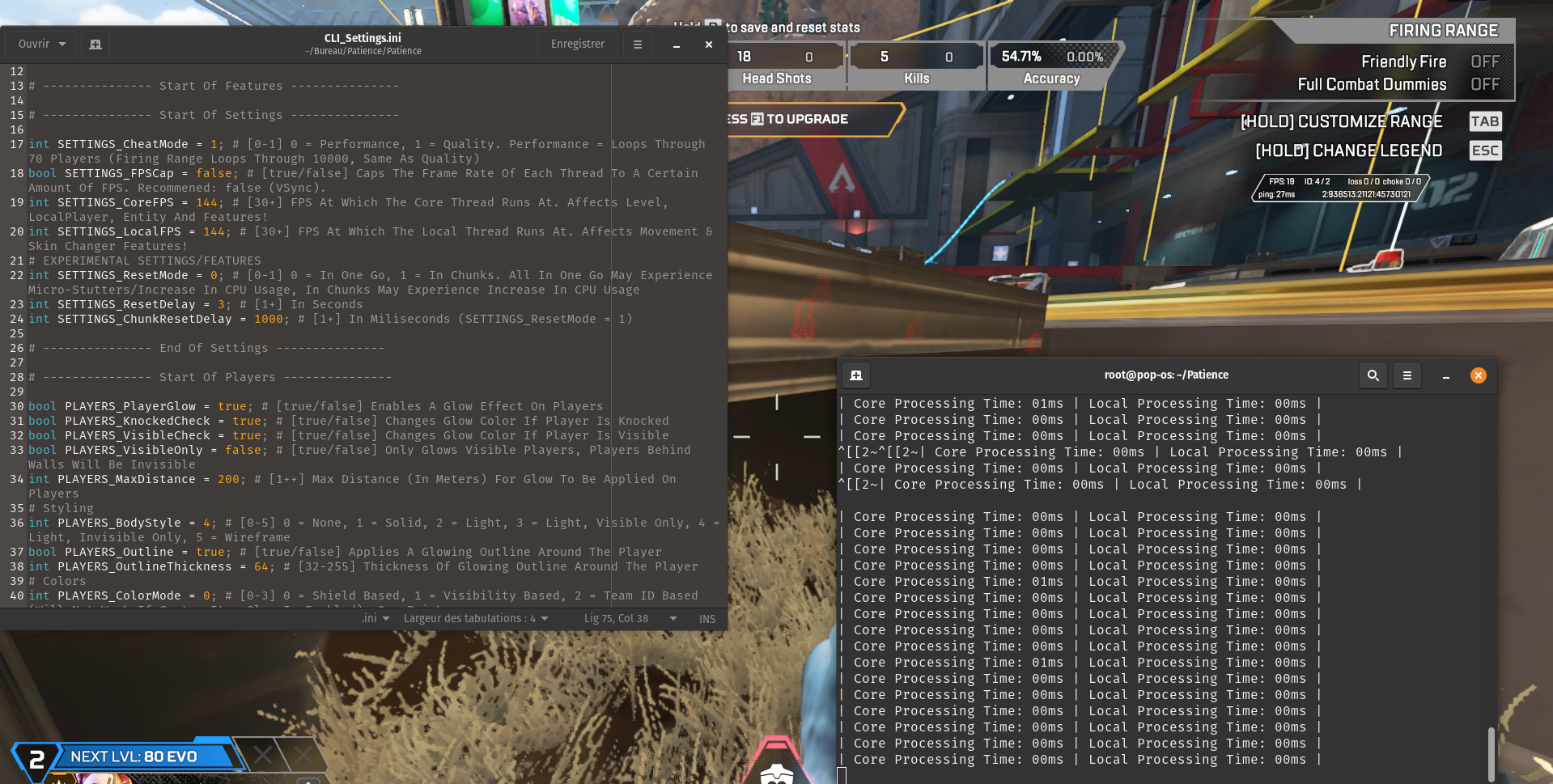This screenshot has height=784, width=1553.
Task: Create a new document with the new-tab icon
Action: (95, 44)
